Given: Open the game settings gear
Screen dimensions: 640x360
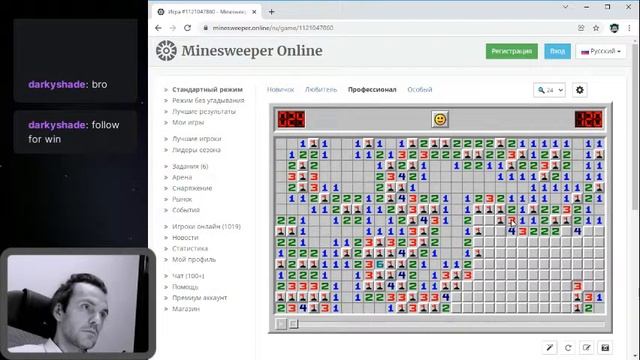Looking at the screenshot, I should point(580,90).
